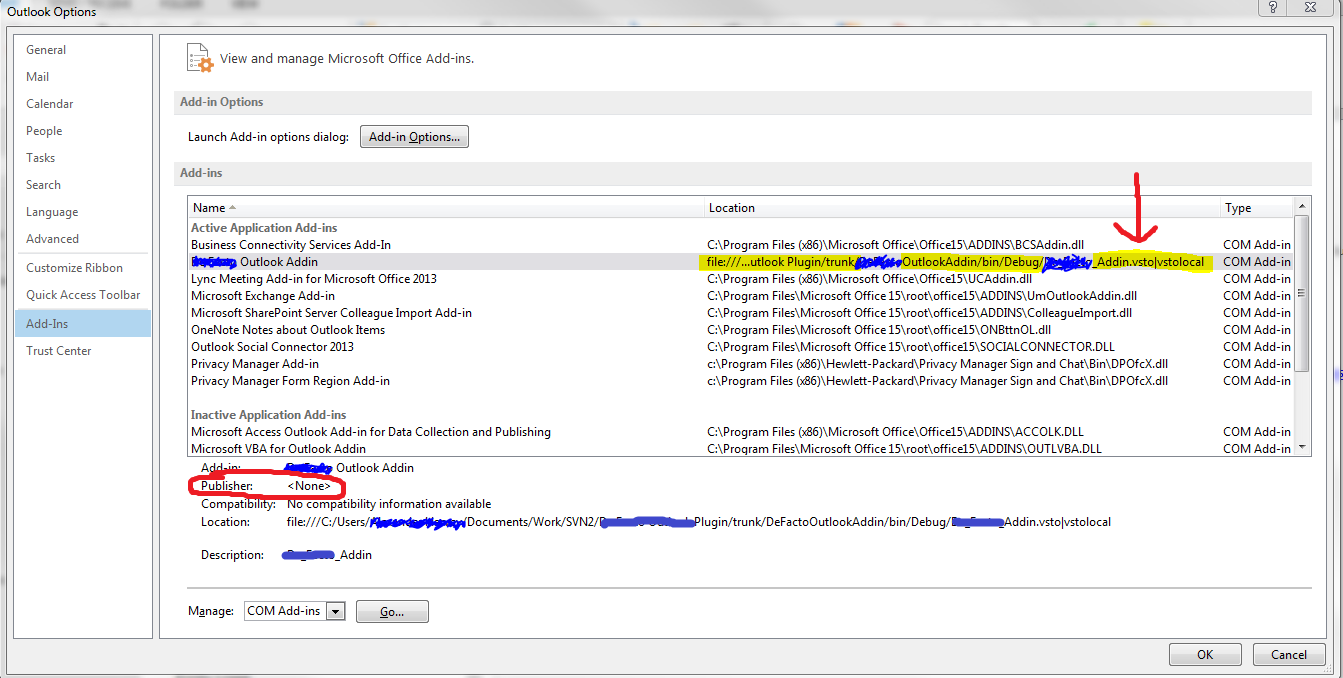Click the Publisher None value
The image size is (1343, 678).
tap(308, 486)
